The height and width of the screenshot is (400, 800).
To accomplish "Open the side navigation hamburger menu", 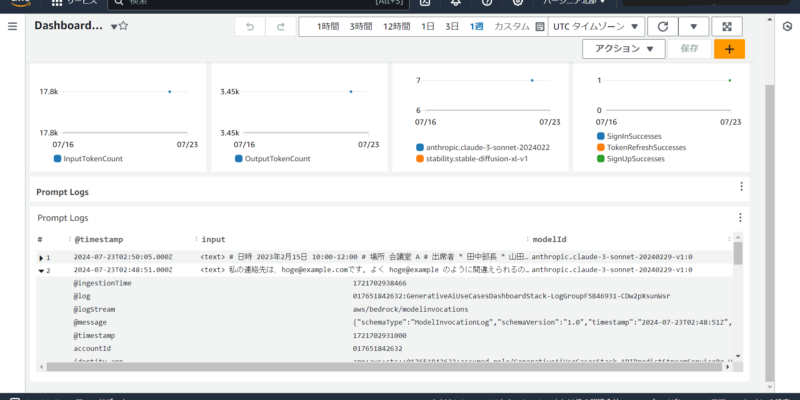I will point(12,26).
